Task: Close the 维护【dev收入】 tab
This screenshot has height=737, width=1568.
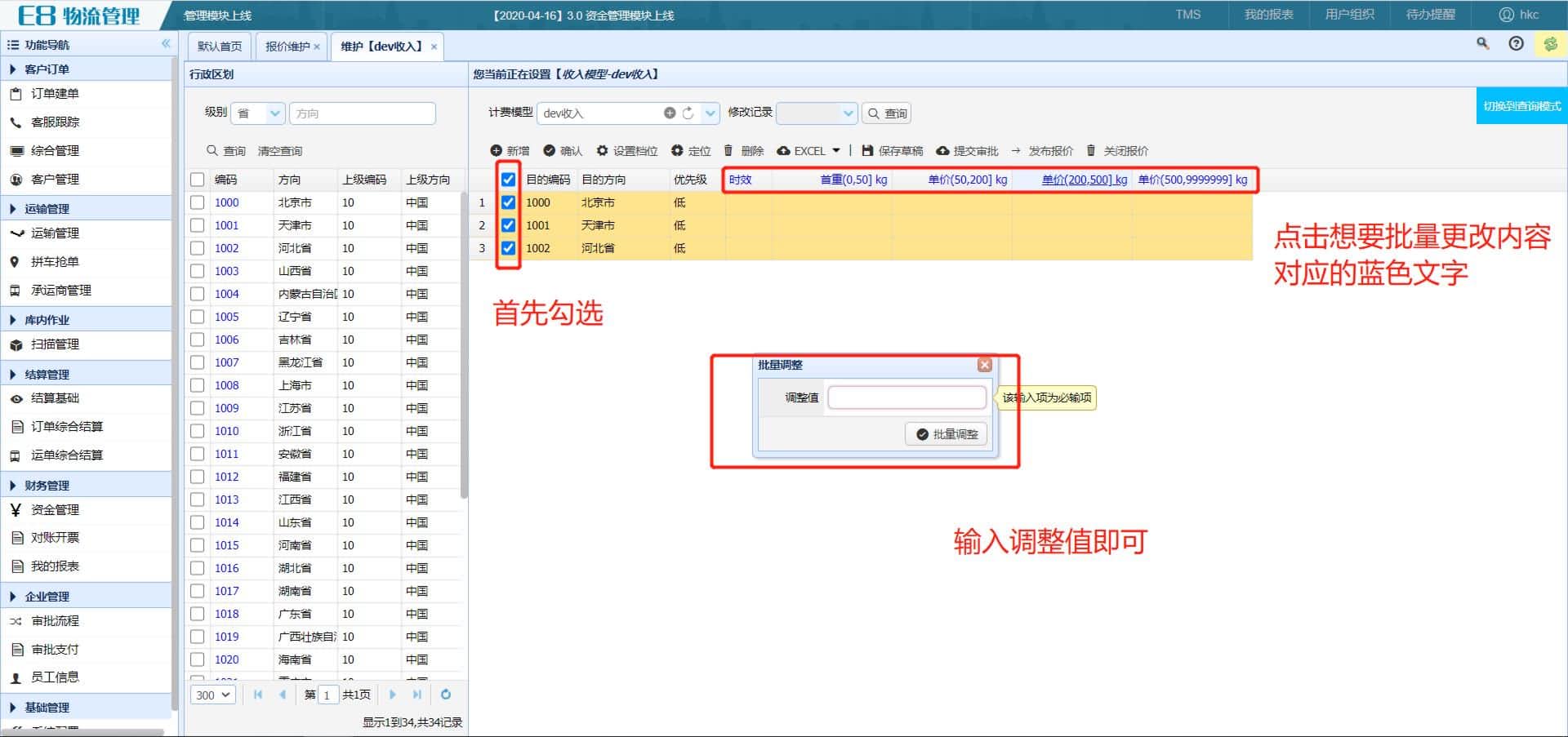Action: click(434, 47)
